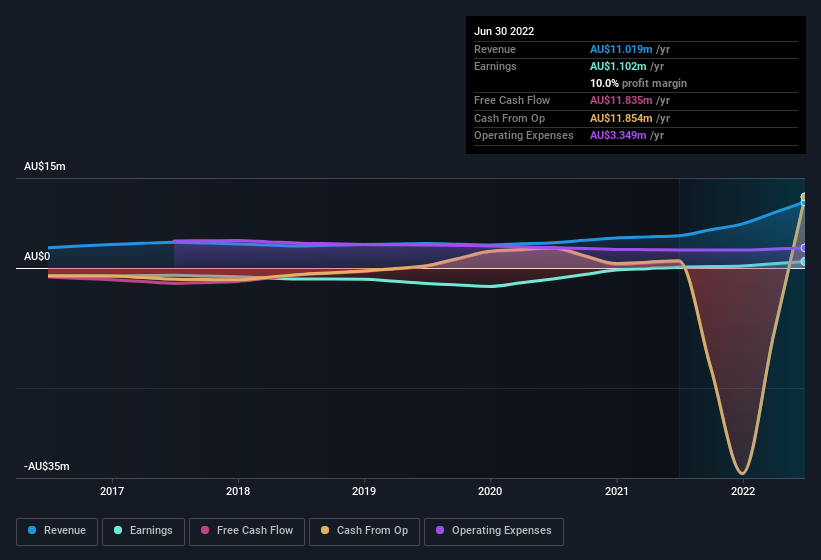Toggle the Free Cash Flow legend button
Screen dimensions: 821x560
[x=247, y=531]
